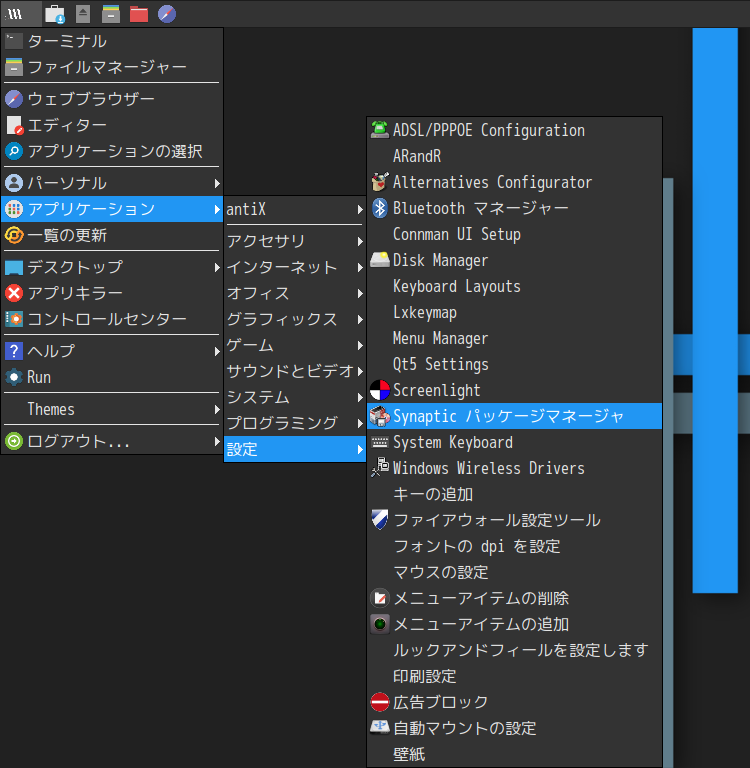Launch Lxkeymap
The width and height of the screenshot is (750, 768).
(514, 312)
